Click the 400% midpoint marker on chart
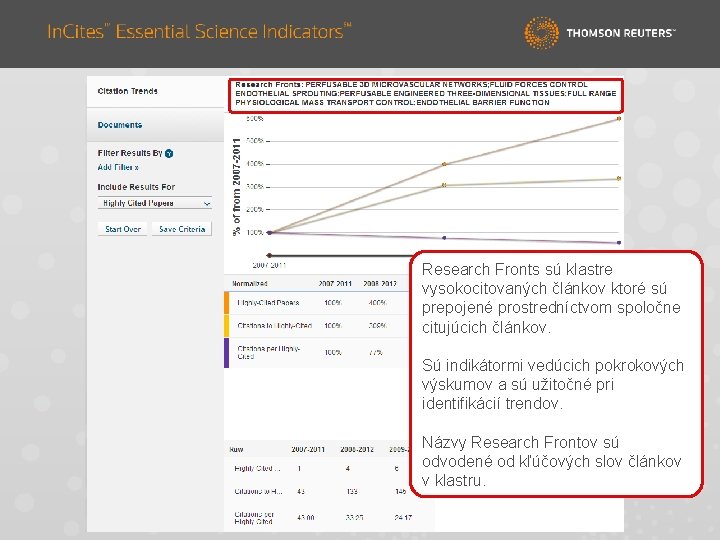720x540 pixels. (x=444, y=164)
